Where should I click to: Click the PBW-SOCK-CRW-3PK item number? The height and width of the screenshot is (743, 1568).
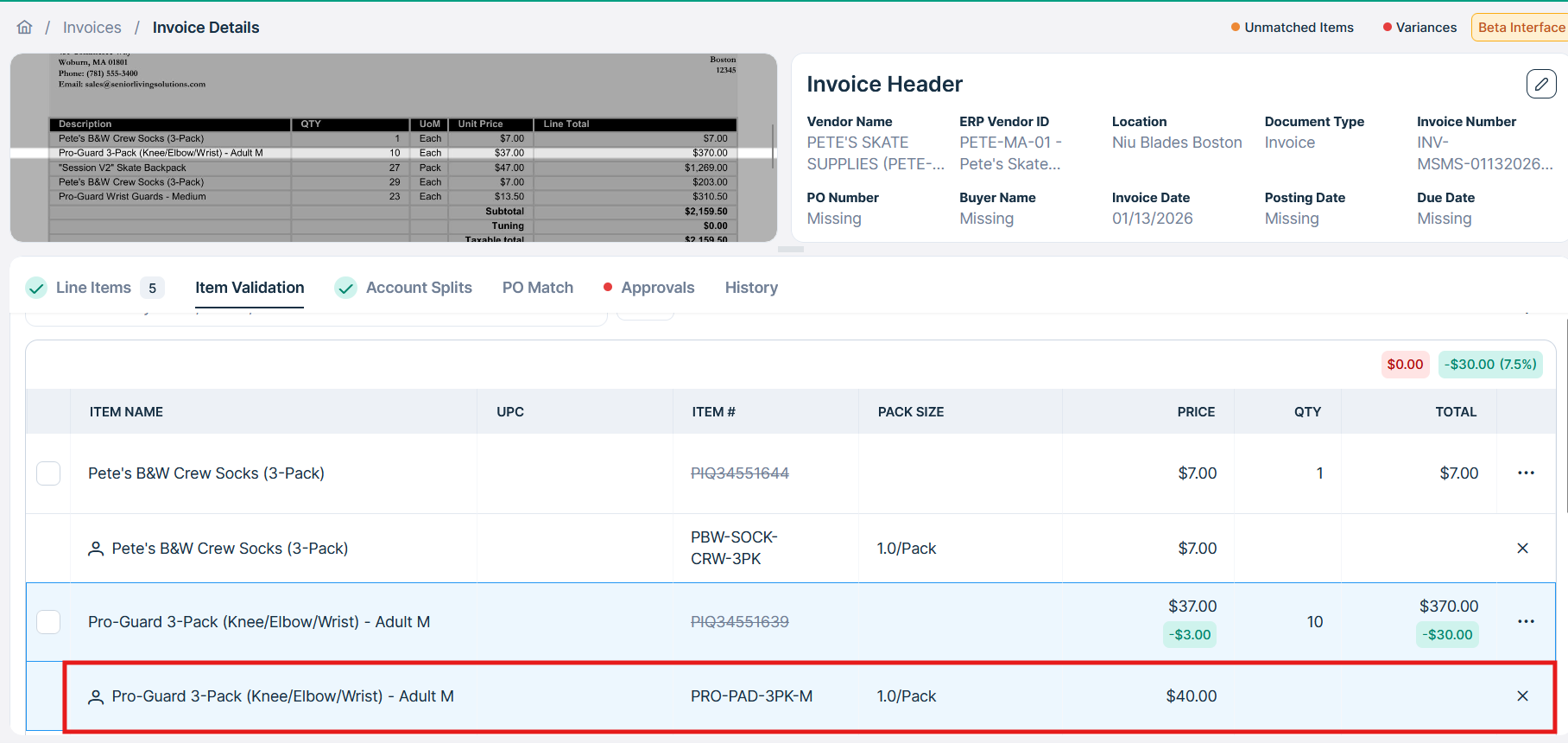pyautogui.click(x=734, y=548)
